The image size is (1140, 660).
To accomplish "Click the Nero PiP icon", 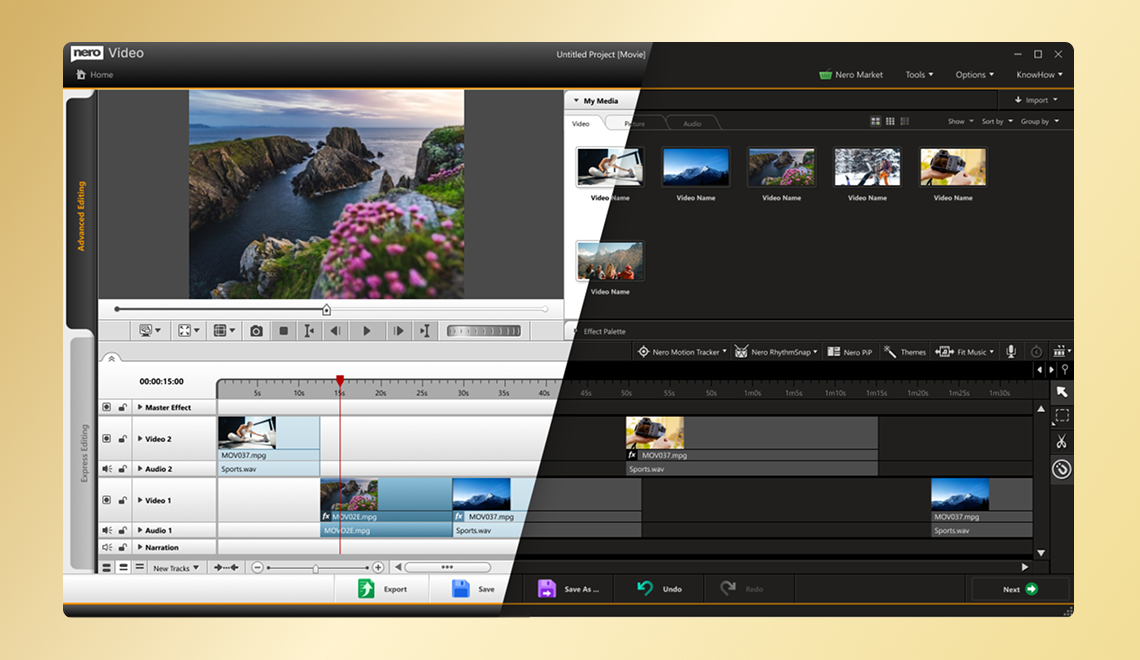I will click(x=835, y=351).
